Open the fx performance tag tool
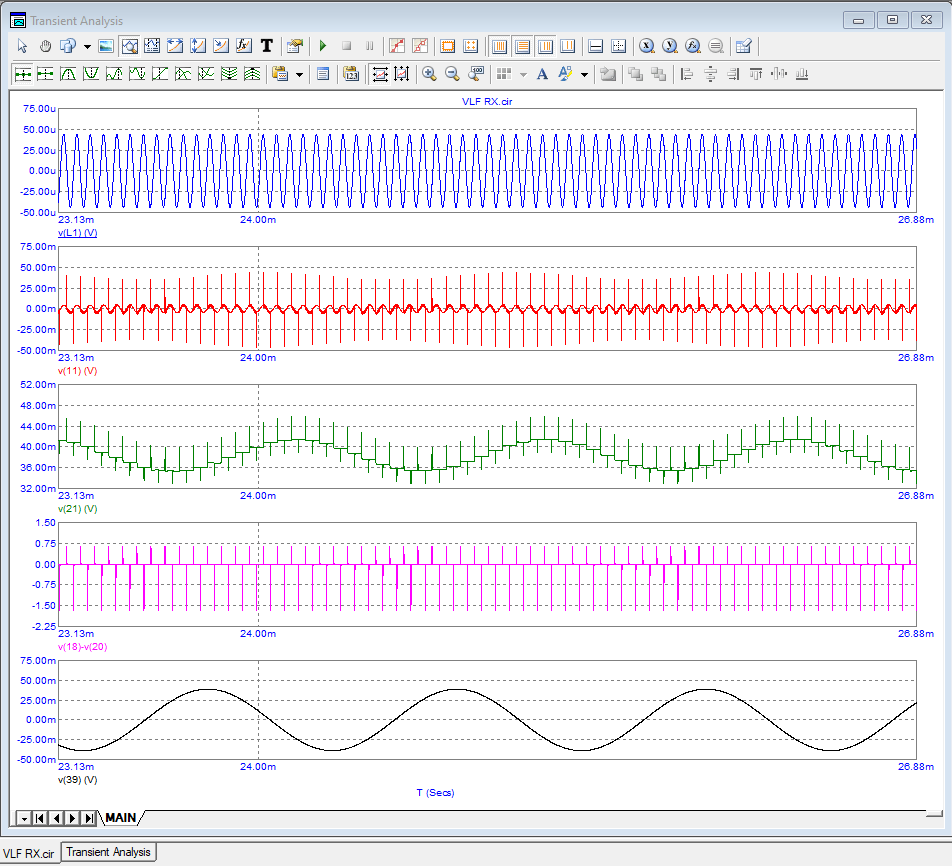The width and height of the screenshot is (952, 866). tap(243, 46)
